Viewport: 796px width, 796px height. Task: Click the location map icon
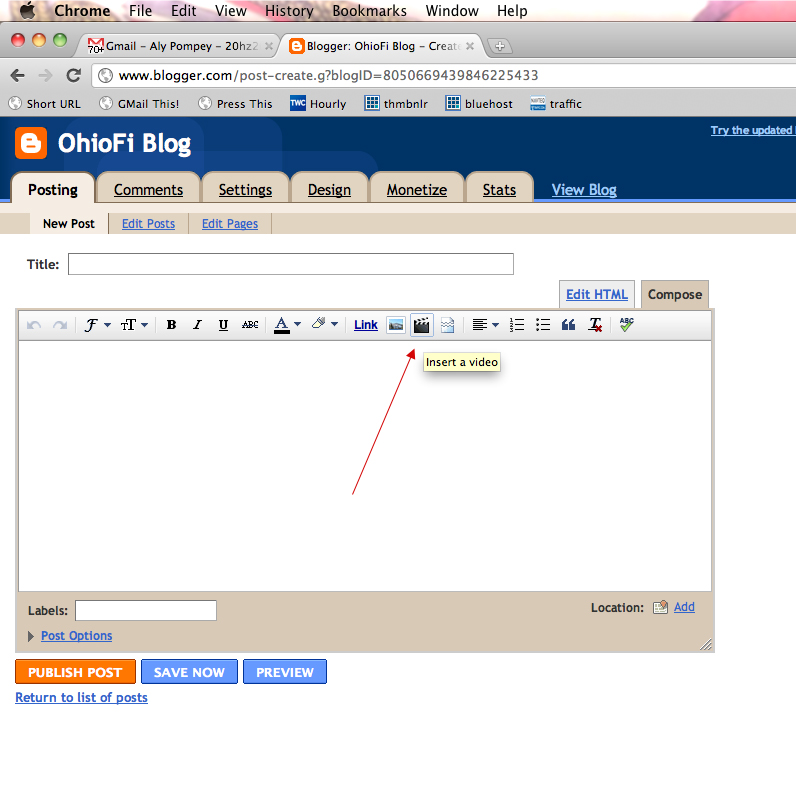pyautogui.click(x=660, y=607)
